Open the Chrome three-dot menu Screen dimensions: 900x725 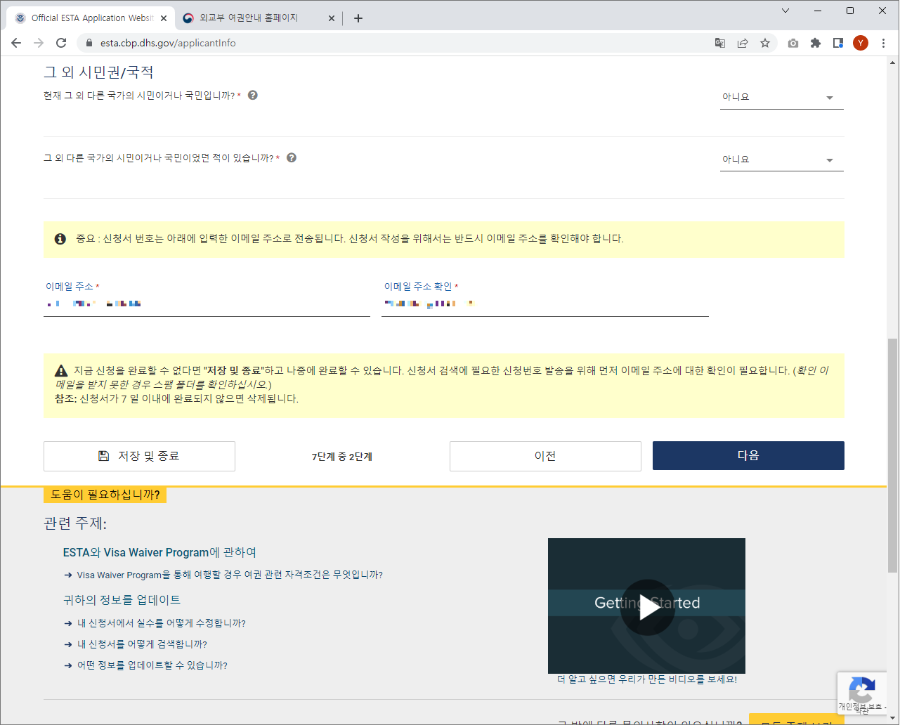883,43
